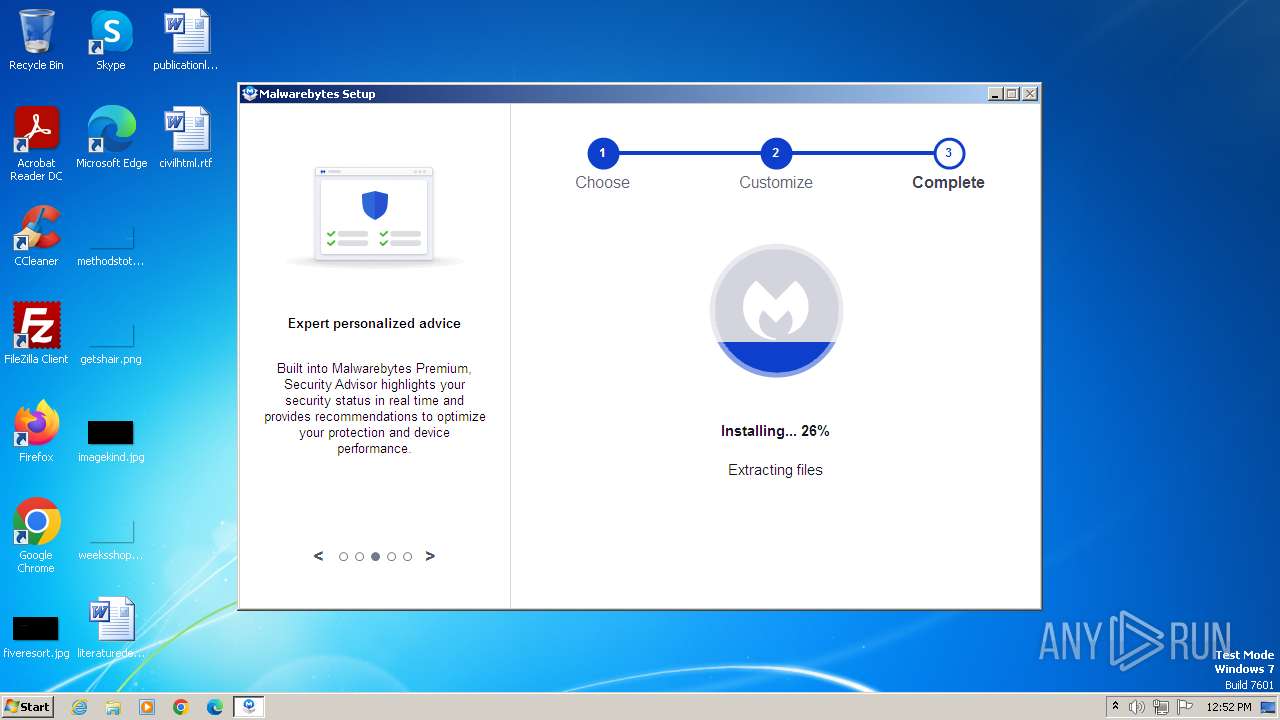Screen dimensions: 1280x720
Task: Select getshair.png desktop file
Action: point(111,343)
